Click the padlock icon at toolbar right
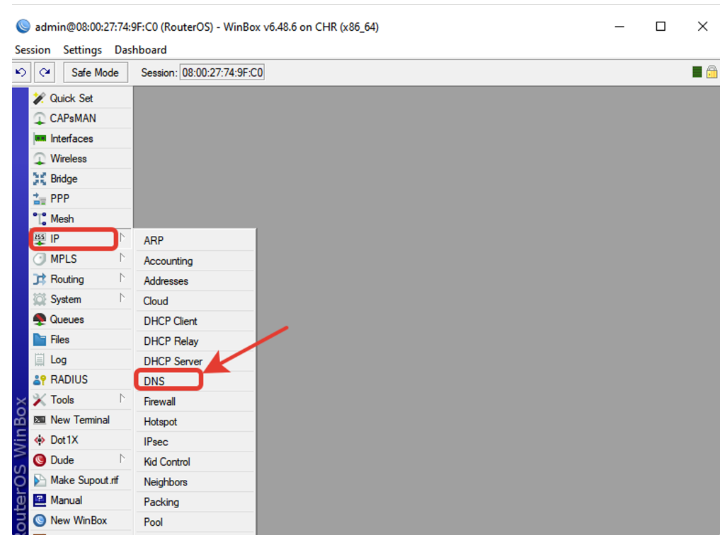This screenshot has width=722, height=537. (x=711, y=72)
